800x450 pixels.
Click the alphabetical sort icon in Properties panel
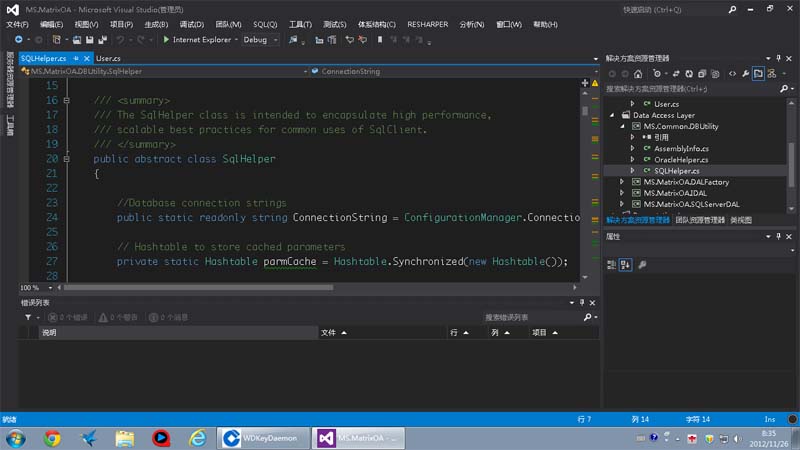(x=625, y=265)
